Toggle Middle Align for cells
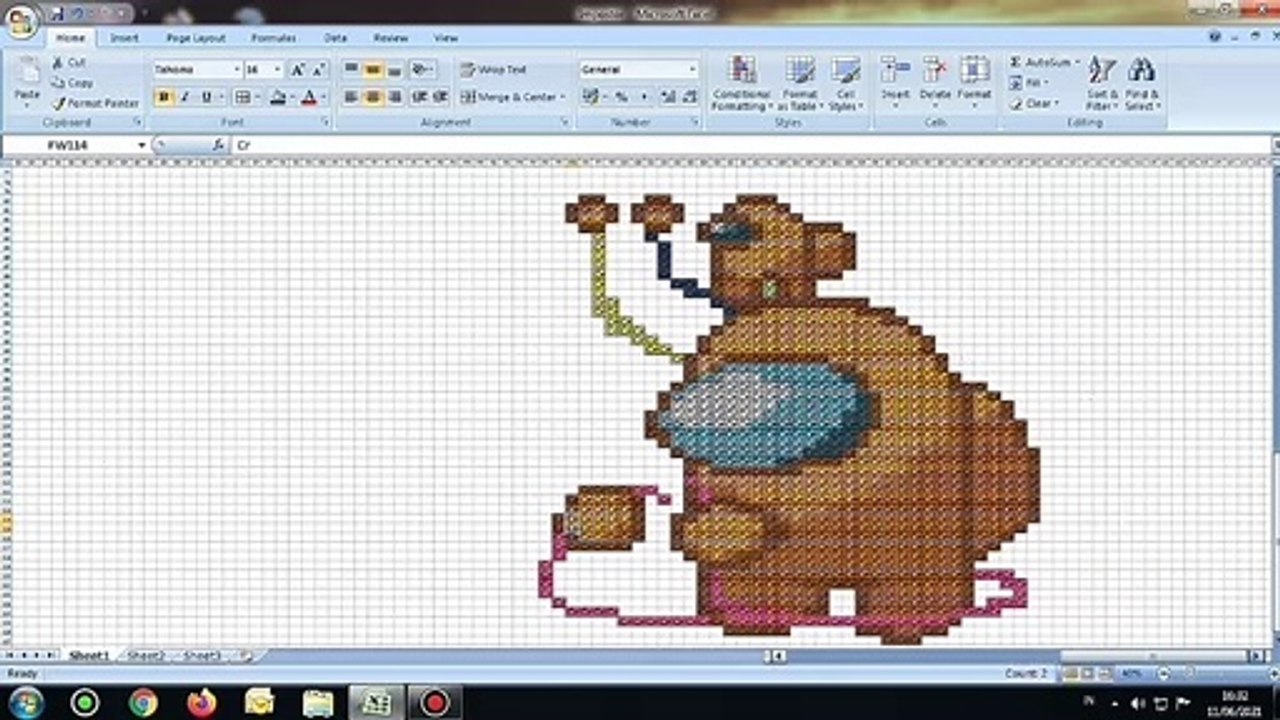 click(x=373, y=70)
